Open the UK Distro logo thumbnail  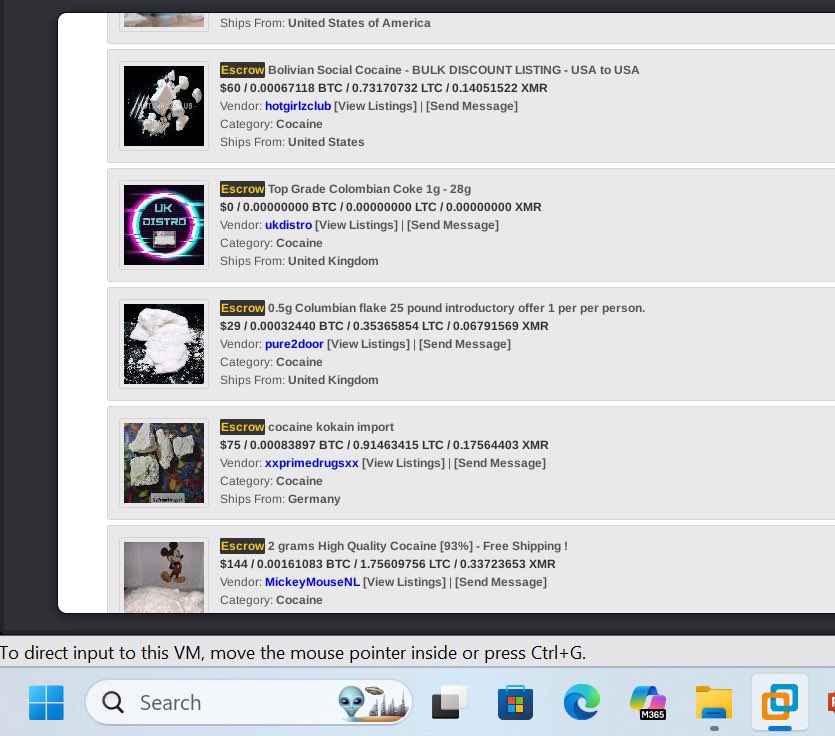[x=164, y=225]
